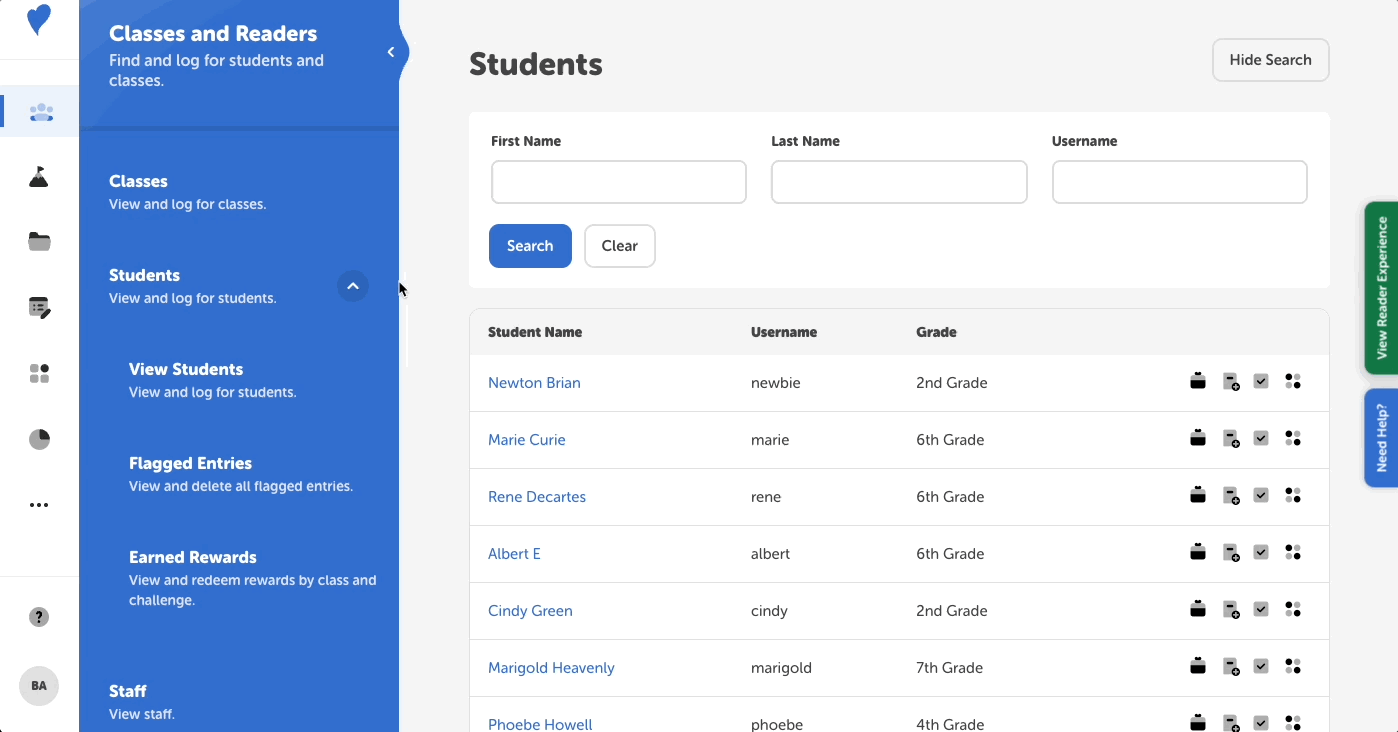The width and height of the screenshot is (1398, 732).
Task: Collapse the blue sidebar with the arrow
Action: (x=390, y=51)
